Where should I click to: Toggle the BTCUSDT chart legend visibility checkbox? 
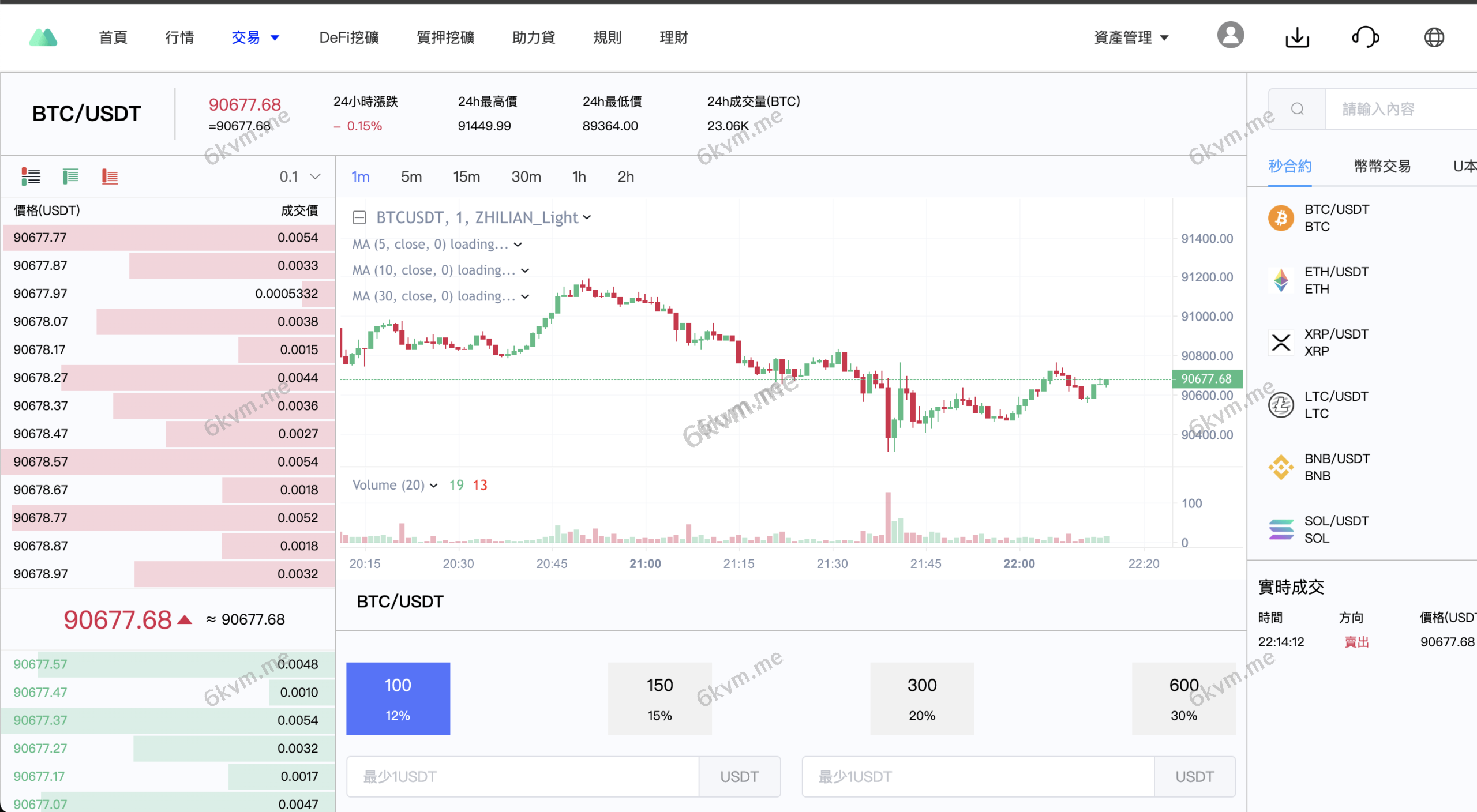pos(359,217)
